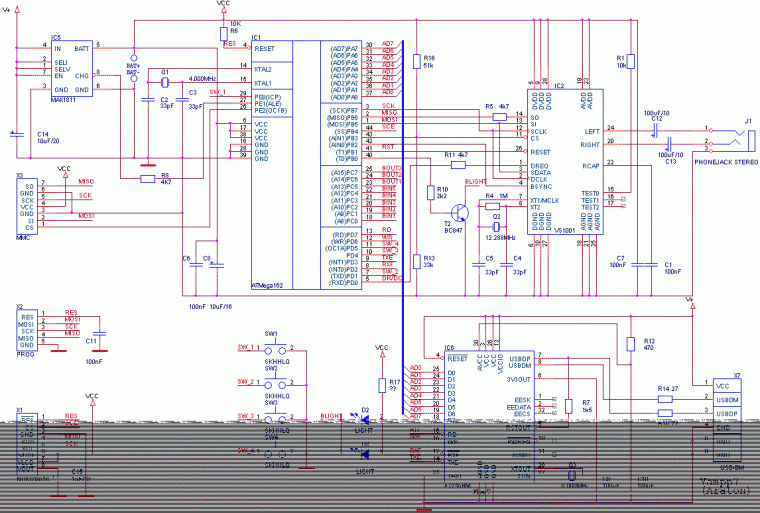Viewport: 760px width, 513px height.
Task: Select the R11 4k7 resistor symbol
Action: (x=458, y=165)
